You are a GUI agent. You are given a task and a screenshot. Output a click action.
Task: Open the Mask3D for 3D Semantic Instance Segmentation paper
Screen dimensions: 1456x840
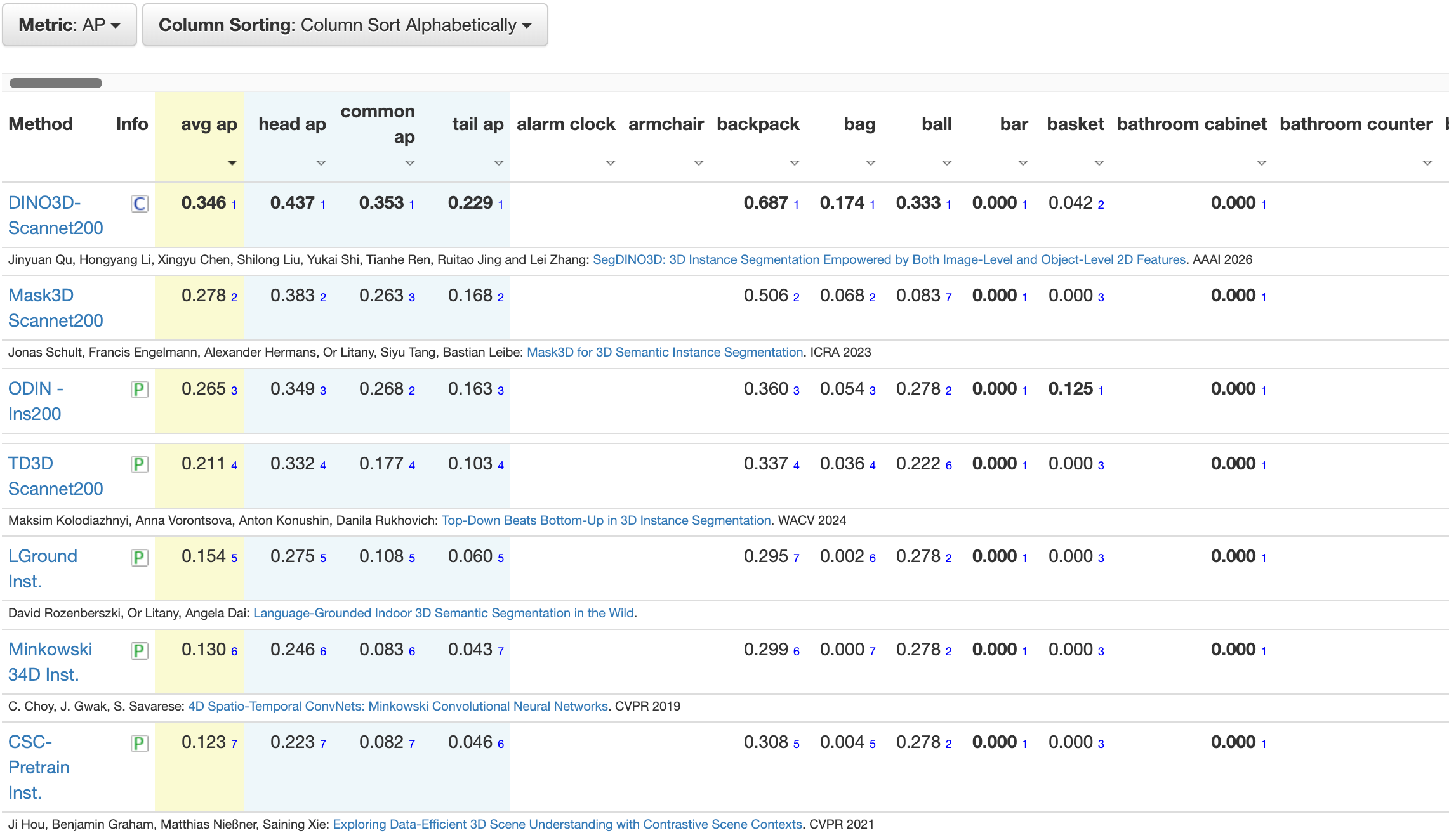665,352
